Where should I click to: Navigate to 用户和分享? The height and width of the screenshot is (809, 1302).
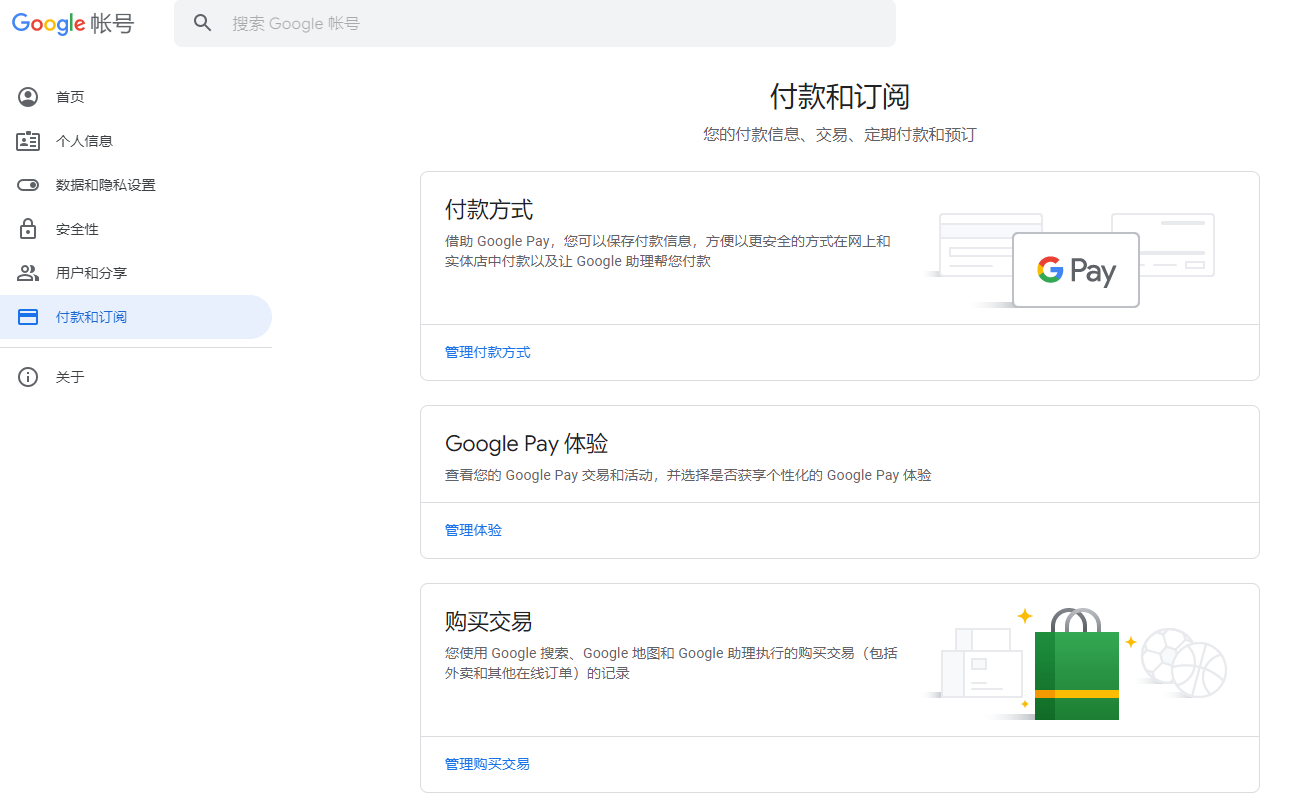(x=136, y=273)
